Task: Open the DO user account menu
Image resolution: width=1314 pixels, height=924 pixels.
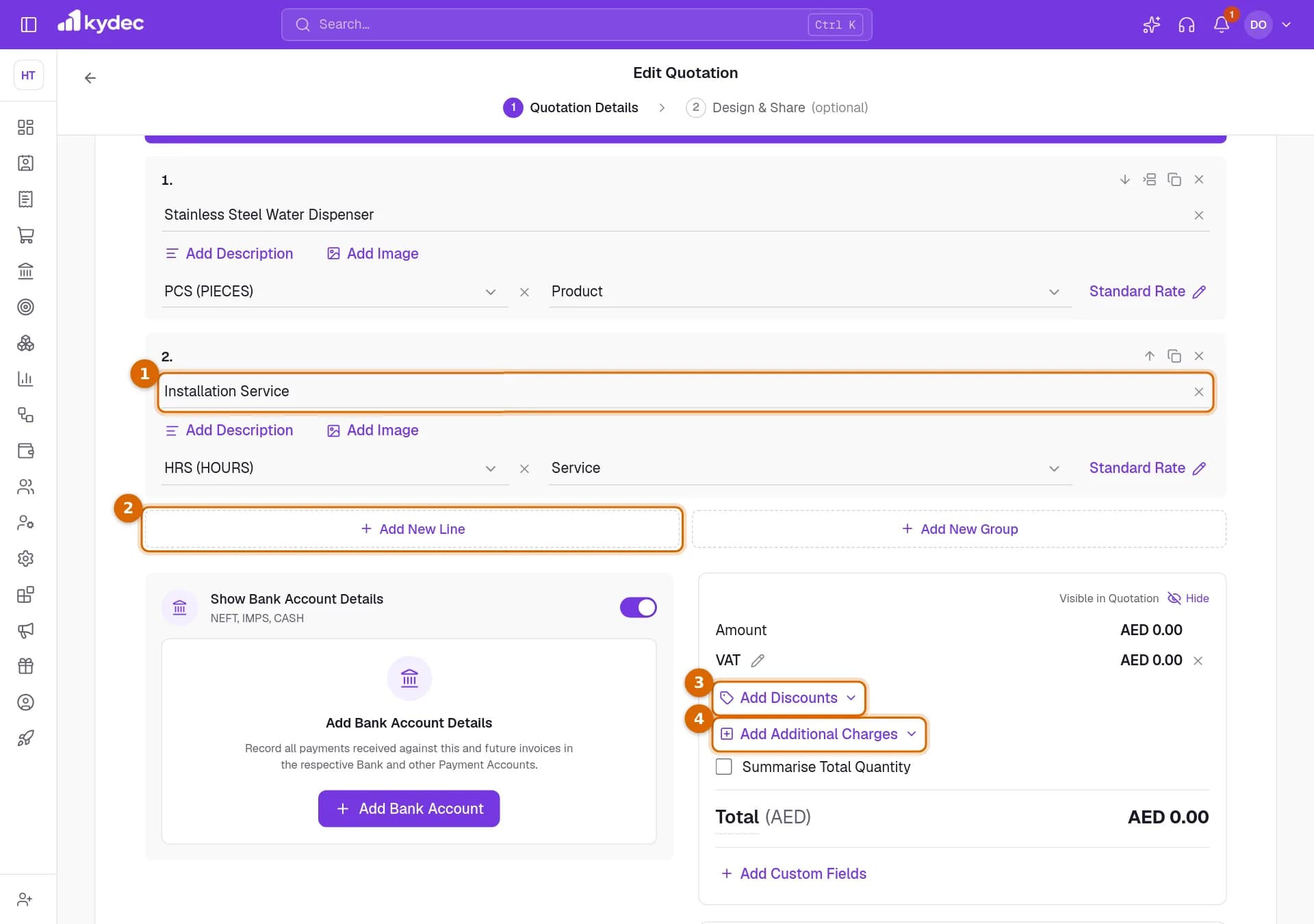Action: (1270, 25)
